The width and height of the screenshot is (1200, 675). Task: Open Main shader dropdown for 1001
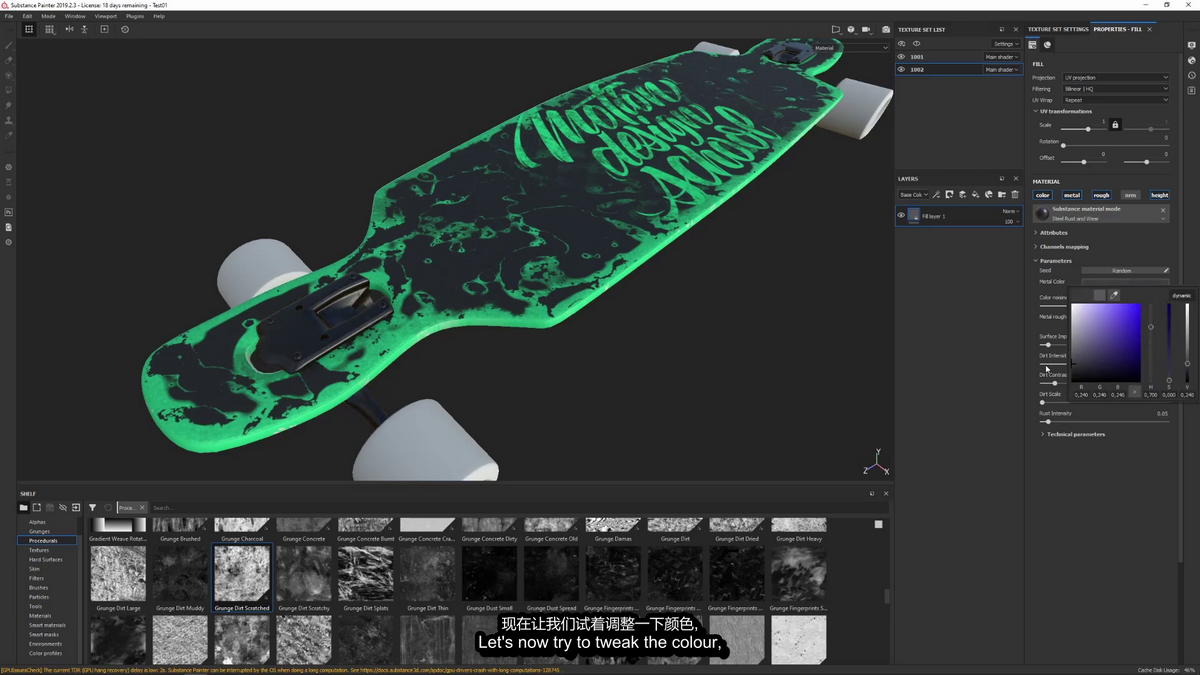(1002, 57)
